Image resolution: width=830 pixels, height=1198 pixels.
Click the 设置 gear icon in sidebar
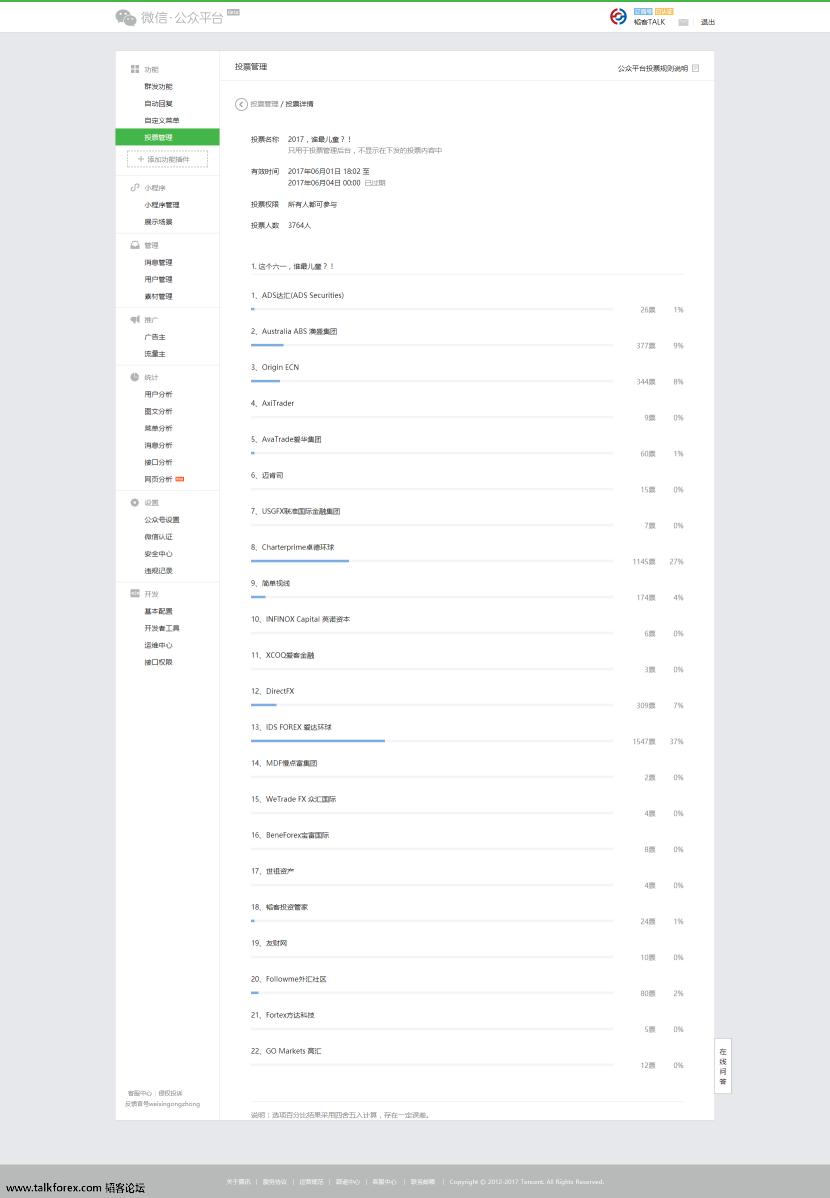coord(135,502)
